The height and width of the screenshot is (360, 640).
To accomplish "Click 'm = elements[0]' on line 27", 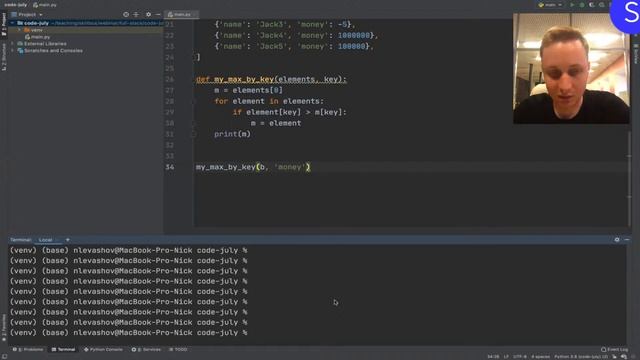I will pyautogui.click(x=248, y=90).
